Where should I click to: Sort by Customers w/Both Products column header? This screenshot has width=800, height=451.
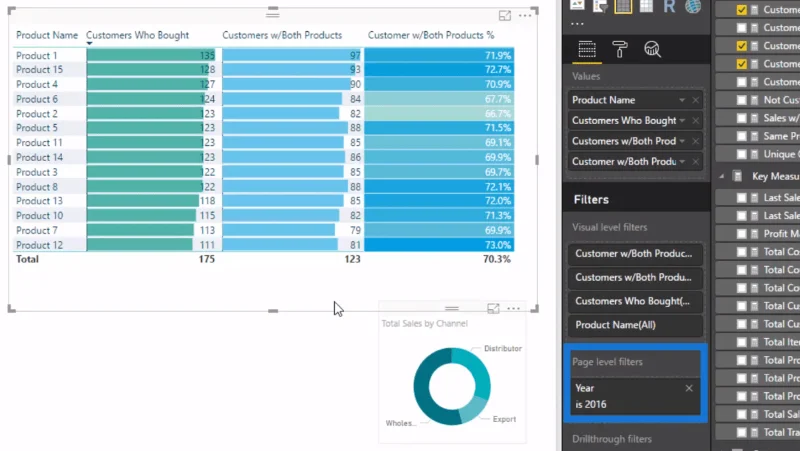pos(282,35)
